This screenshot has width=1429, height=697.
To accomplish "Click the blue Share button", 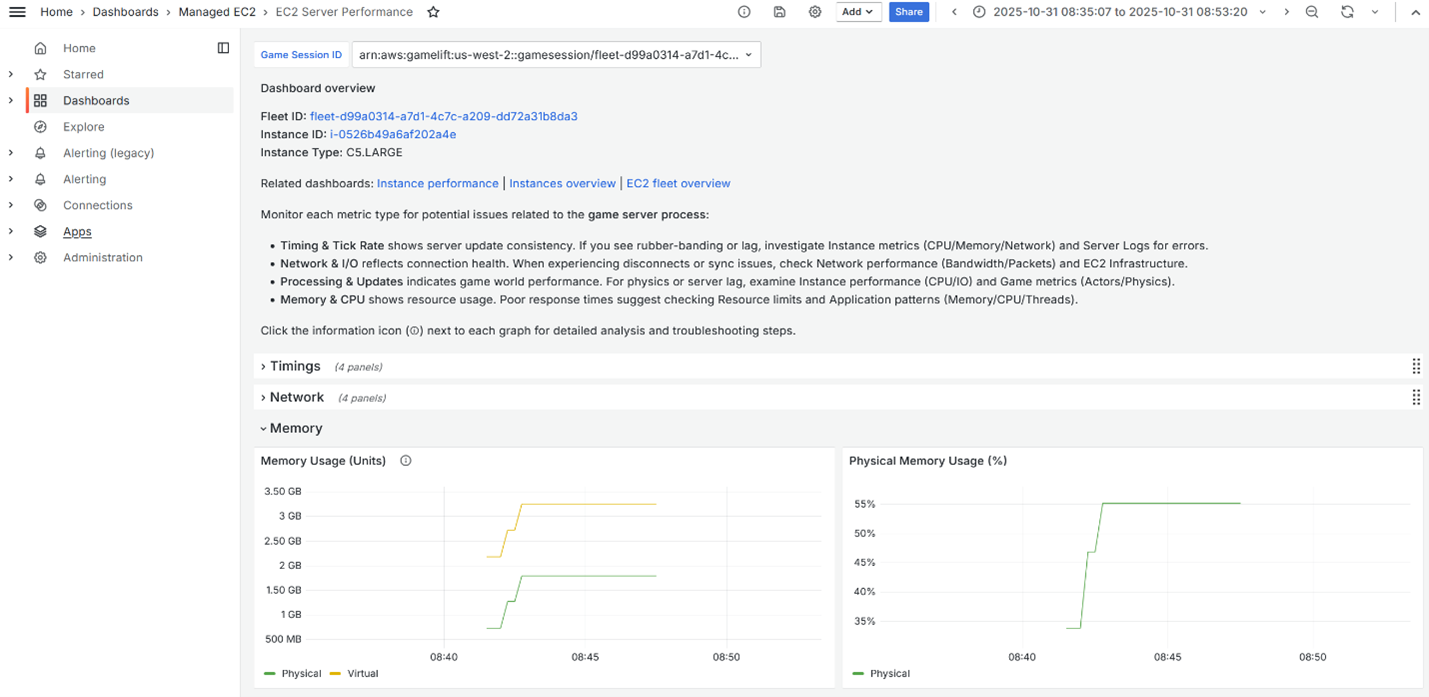I will (908, 12).
